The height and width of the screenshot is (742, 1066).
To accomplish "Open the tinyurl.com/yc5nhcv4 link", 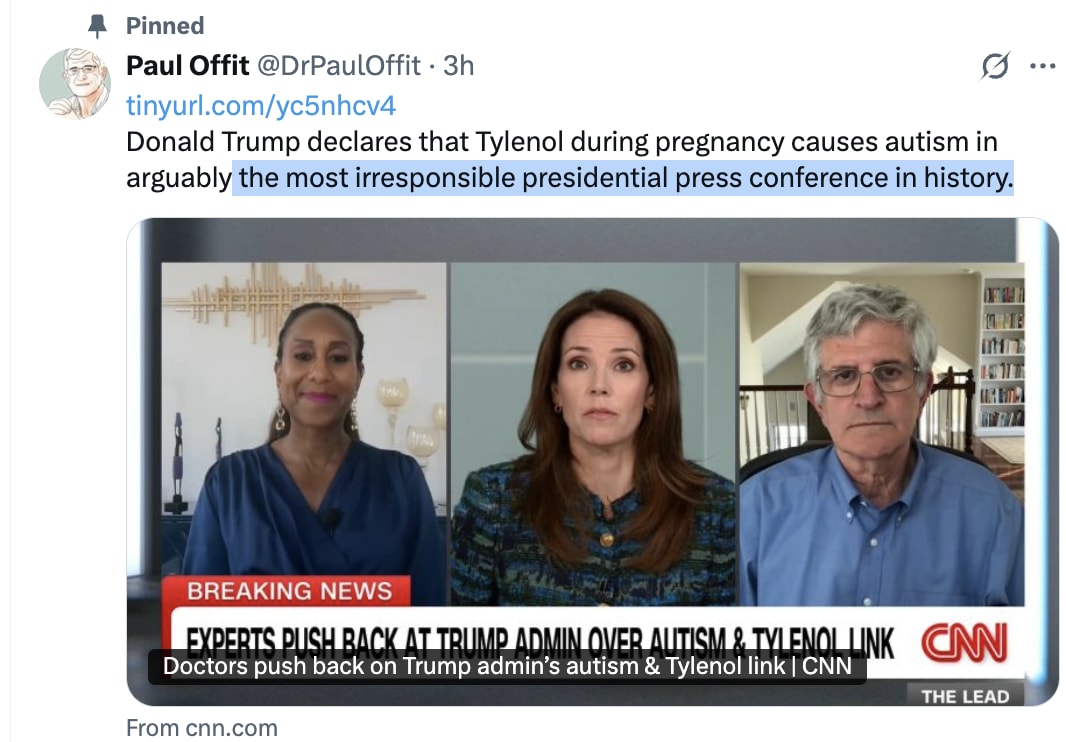I will click(x=260, y=105).
